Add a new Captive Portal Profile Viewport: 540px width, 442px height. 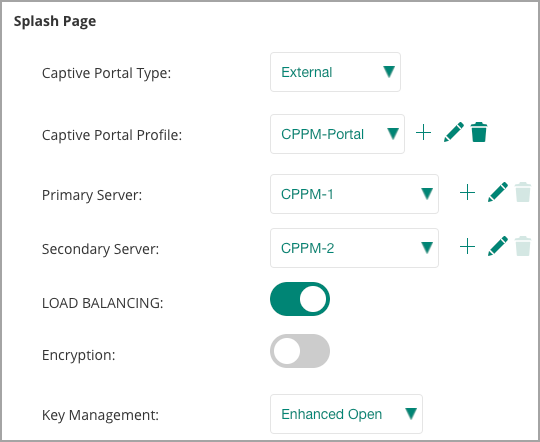pos(423,133)
